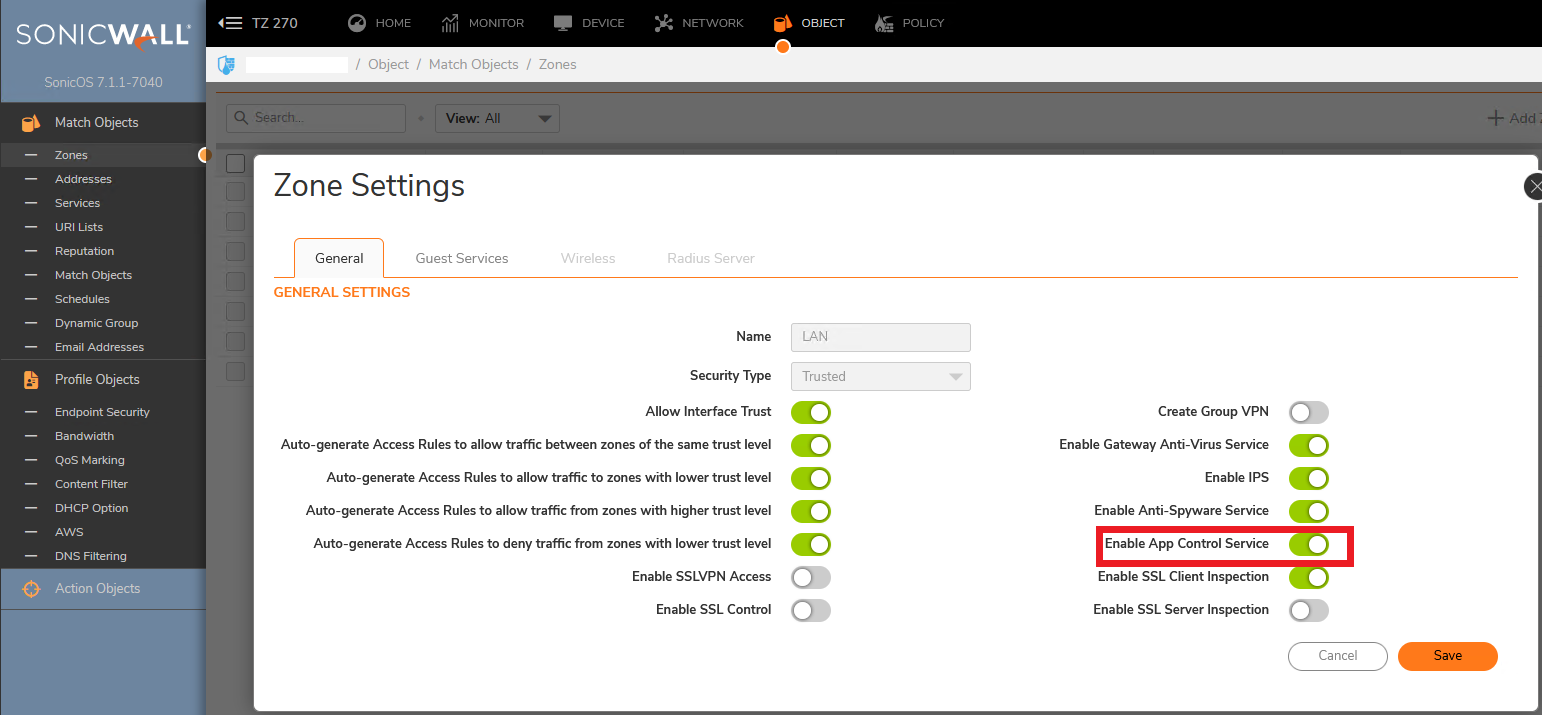Screen dimensions: 1542x715
Task: Click the Cancel button
Action: (x=1337, y=656)
